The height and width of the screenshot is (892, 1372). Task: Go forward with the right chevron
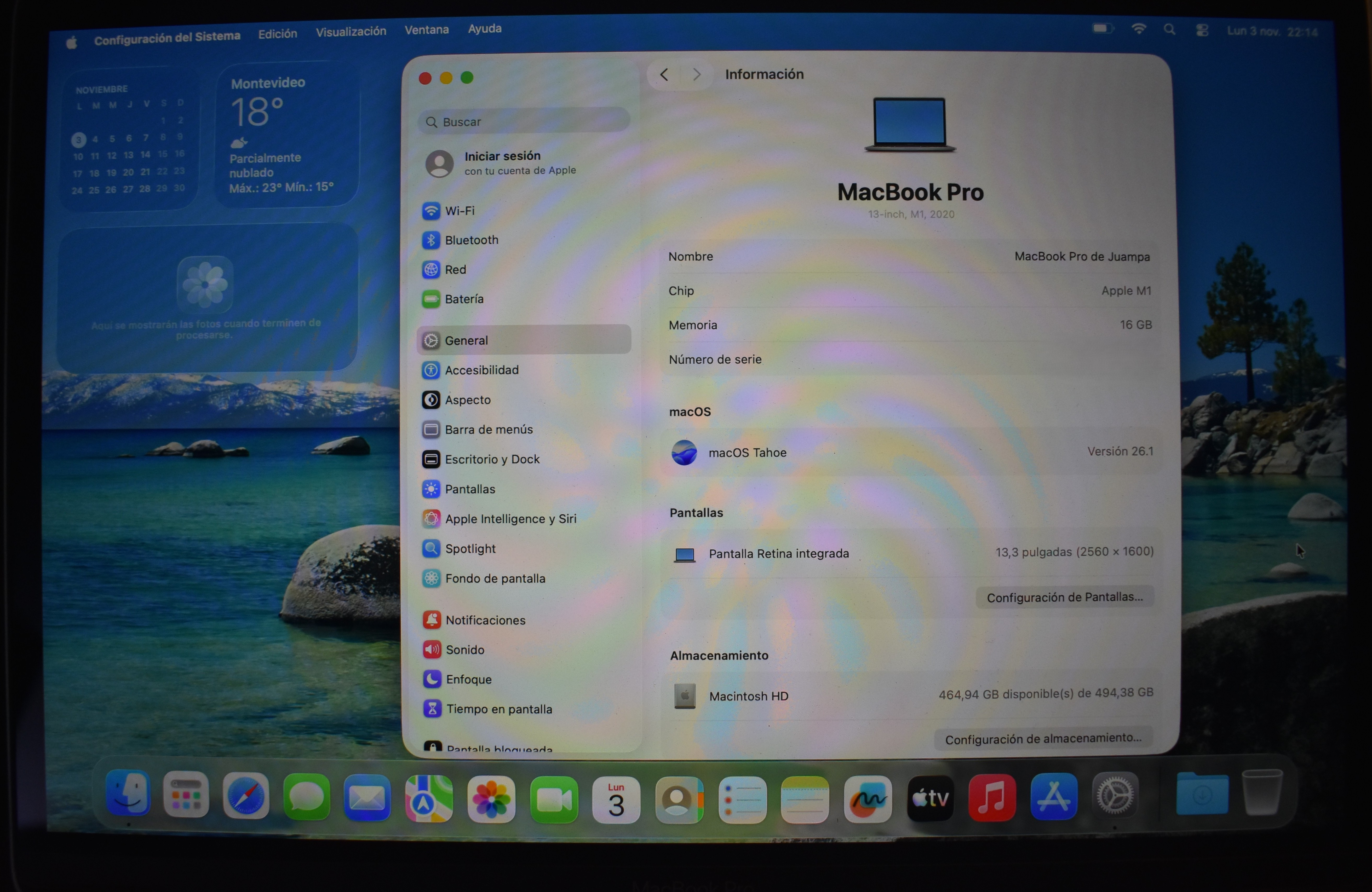click(x=697, y=74)
